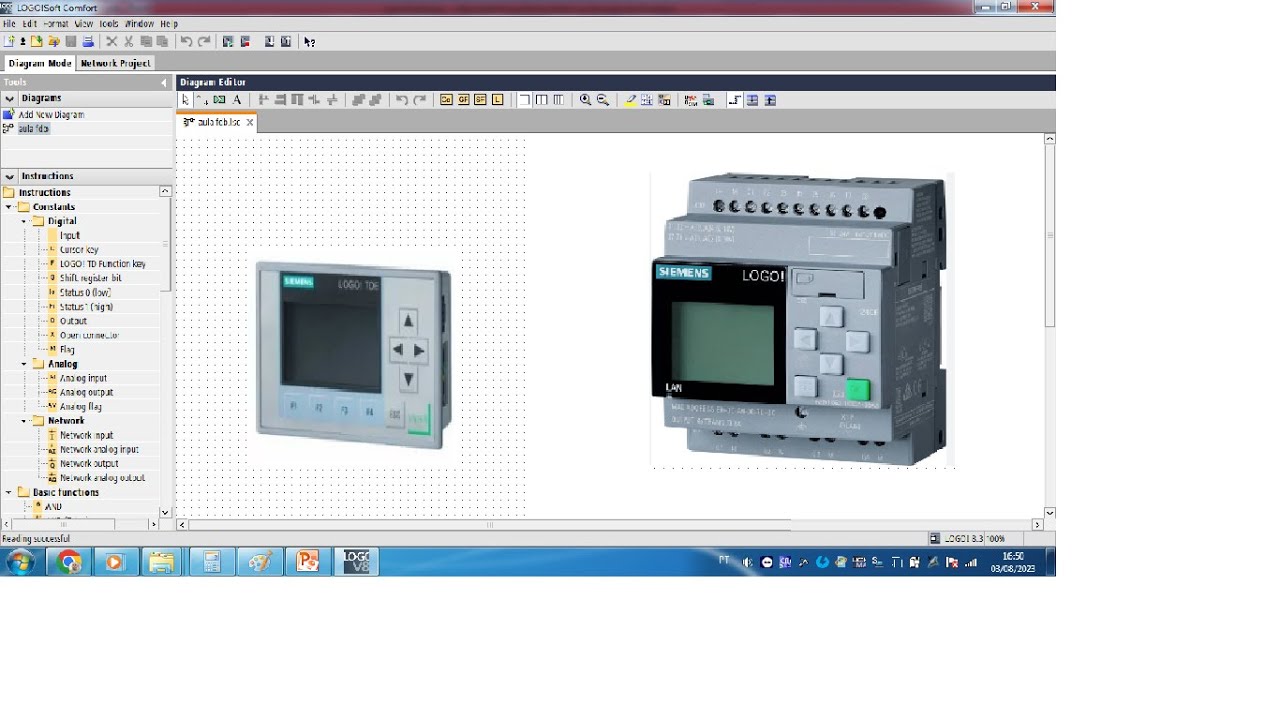This screenshot has width=1280, height=720.
Task: Collapse the Instructions section chevron
Action: pos(9,176)
